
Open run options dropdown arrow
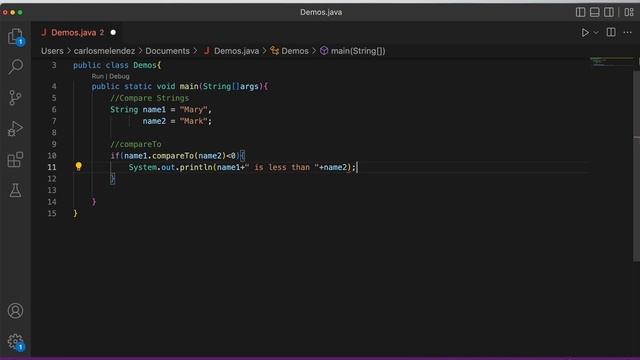tap(596, 33)
